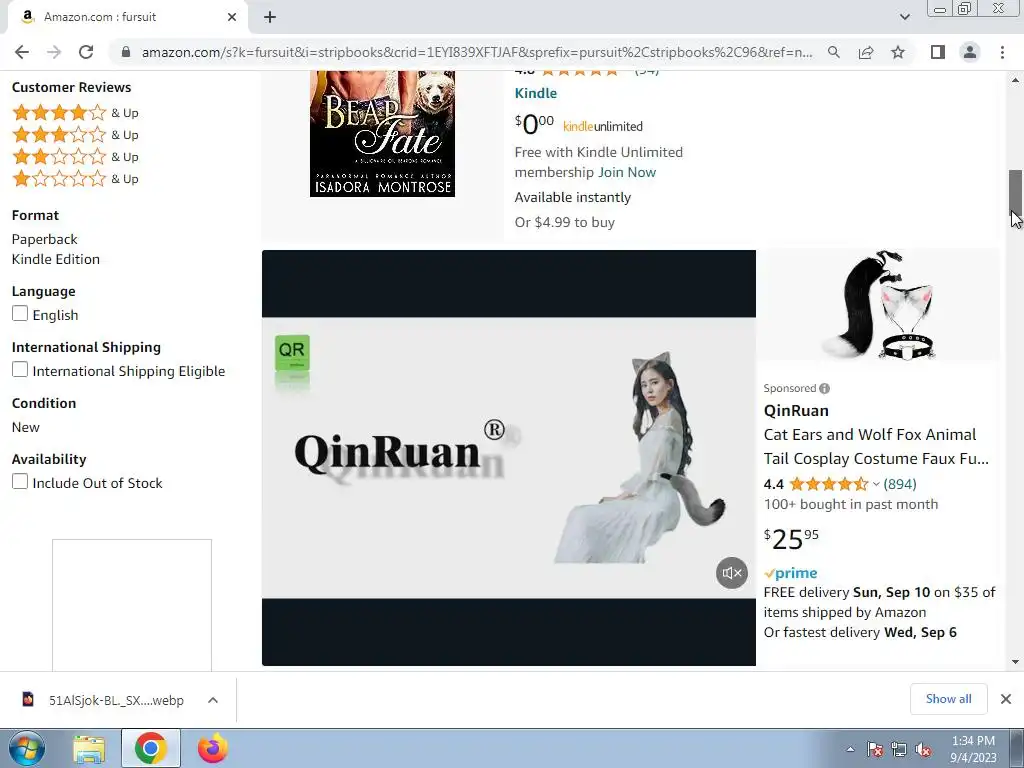Open the taskbar clock and date
This screenshot has height=768, width=1024.
pos(973,749)
